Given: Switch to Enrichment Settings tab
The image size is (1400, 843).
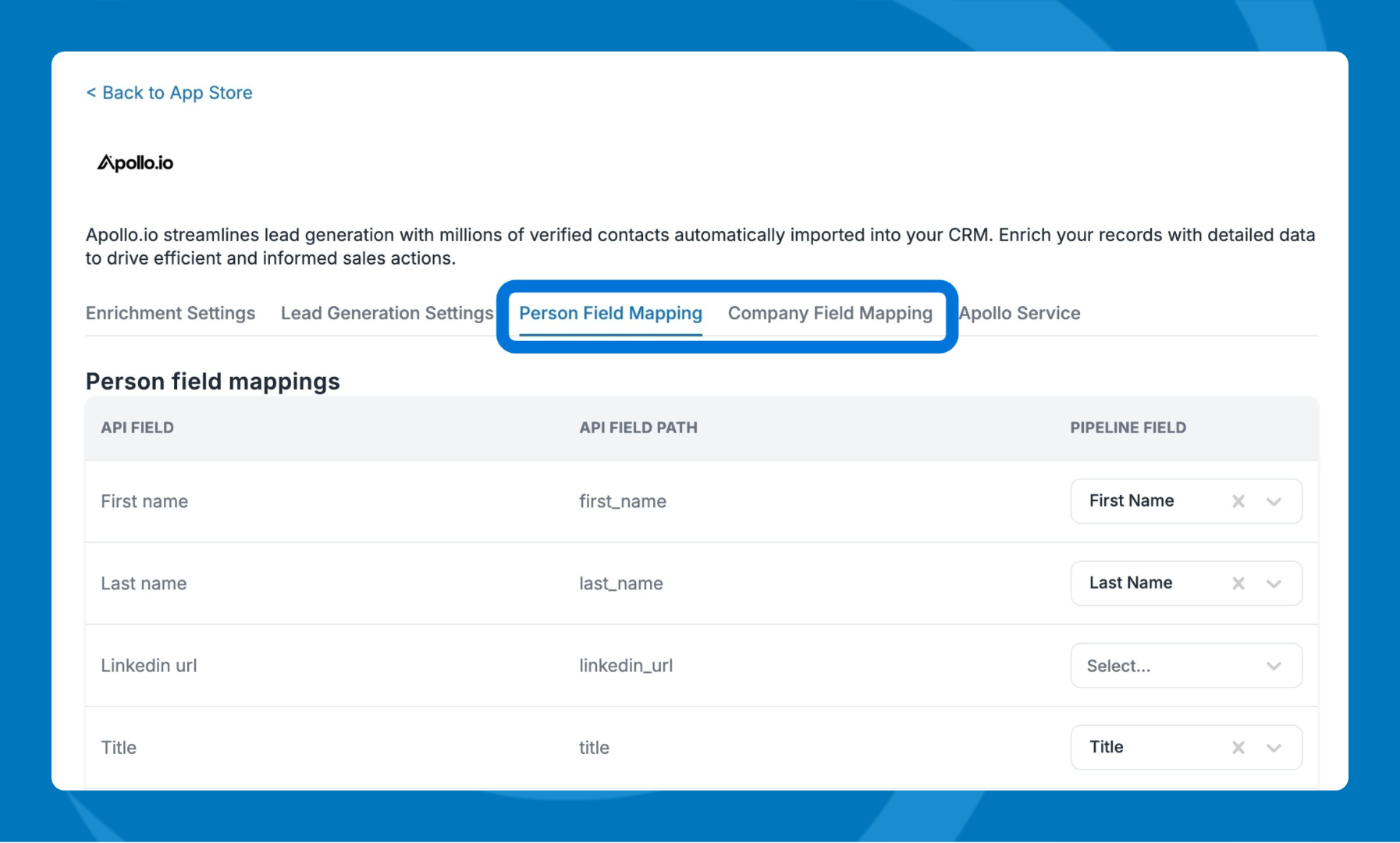Looking at the screenshot, I should 170,313.
